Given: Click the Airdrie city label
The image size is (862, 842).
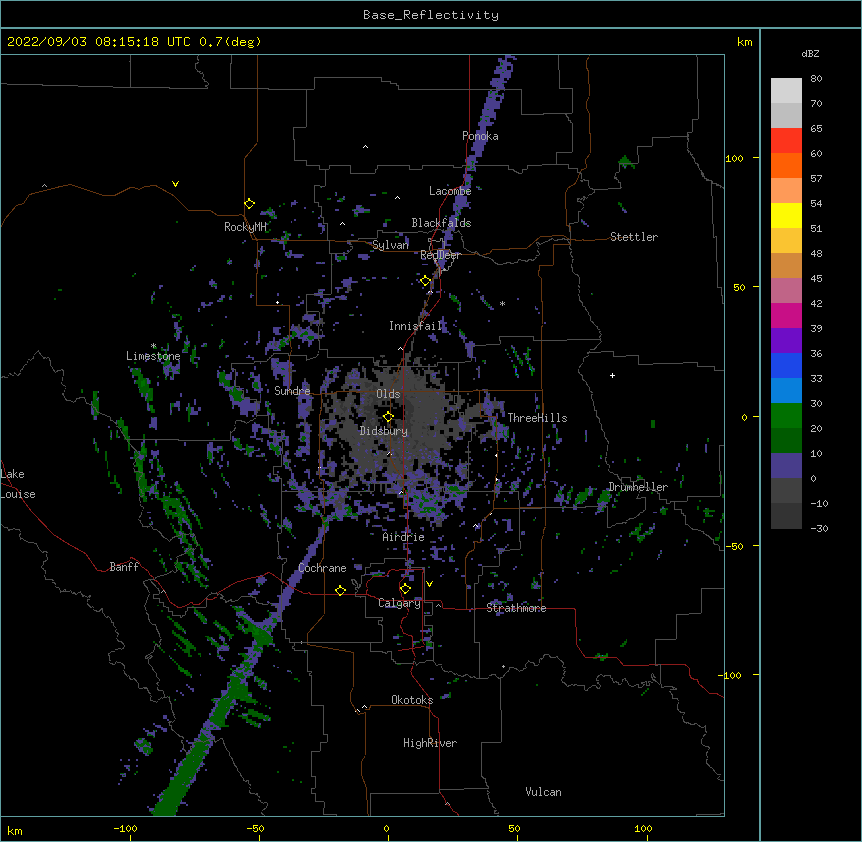Looking at the screenshot, I should 404,537.
